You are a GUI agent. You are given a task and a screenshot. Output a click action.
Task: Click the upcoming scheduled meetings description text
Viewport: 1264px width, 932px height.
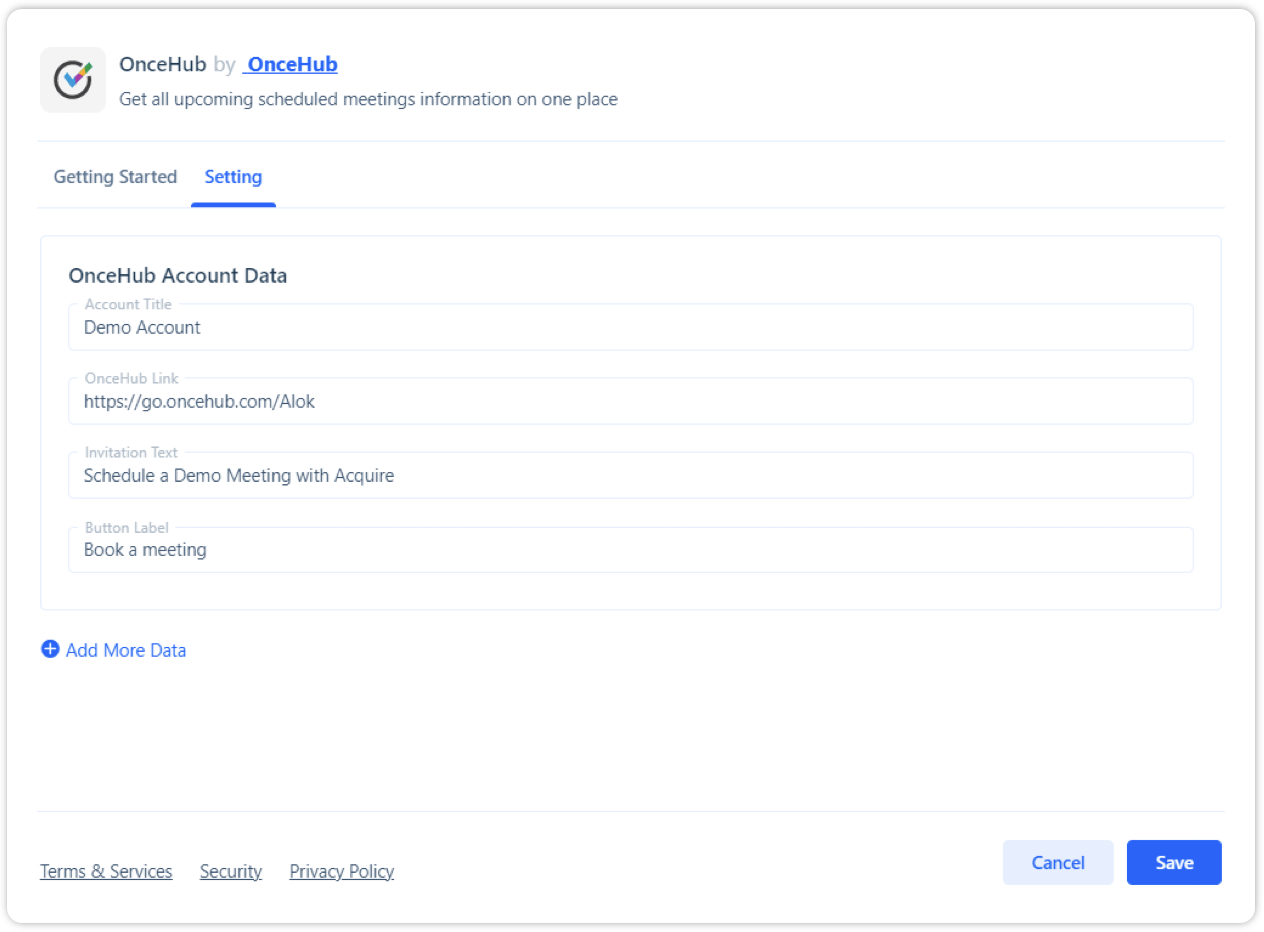click(x=368, y=99)
